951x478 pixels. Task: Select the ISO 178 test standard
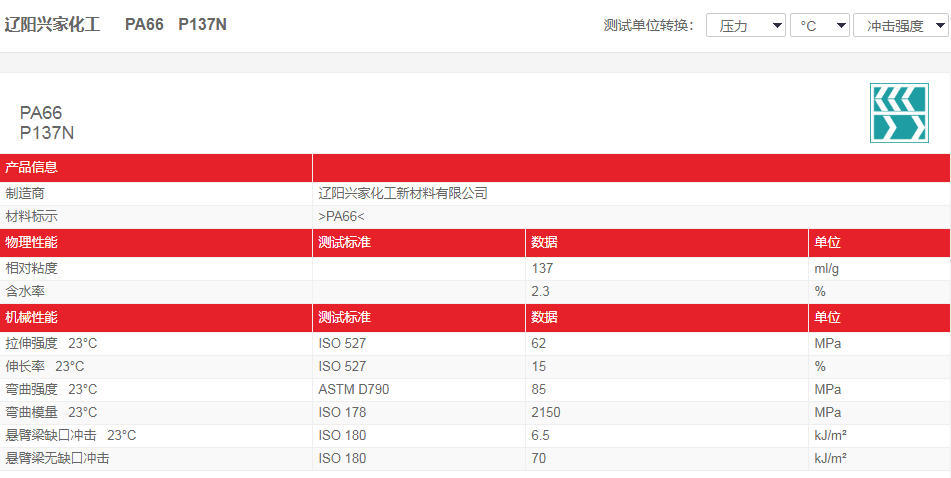point(342,412)
